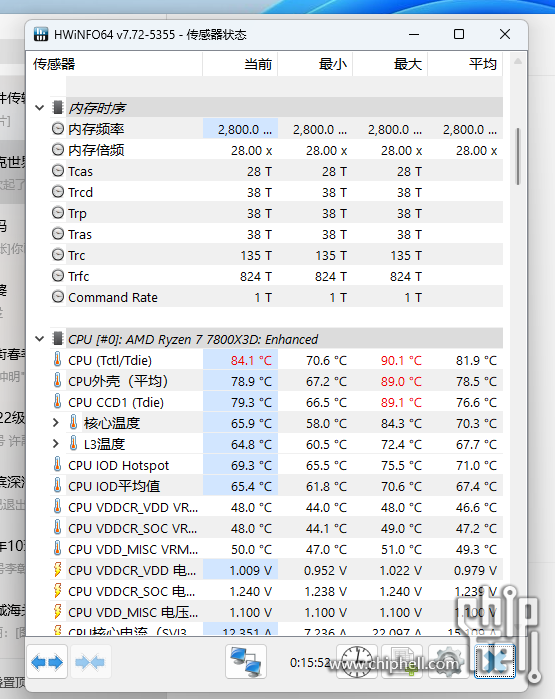
Task: Click the HWiNFO64 app icon in title bar
Action: coord(41,34)
